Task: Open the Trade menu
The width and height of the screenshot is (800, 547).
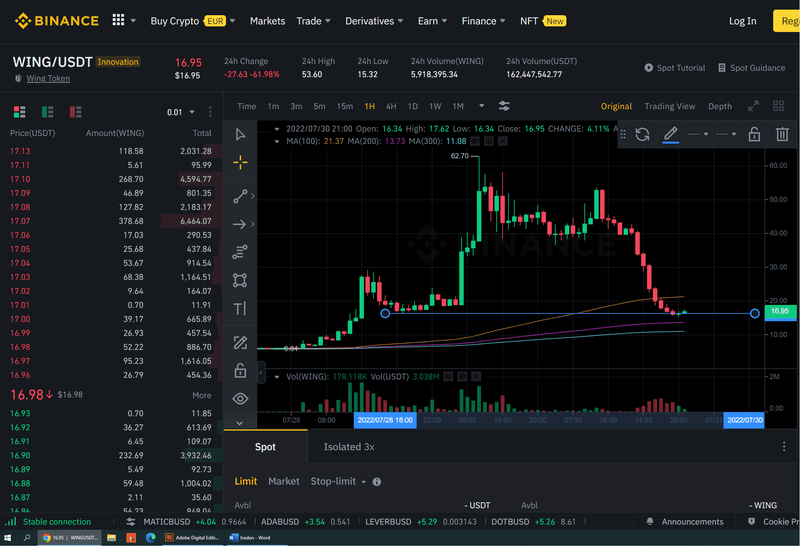Action: [x=313, y=21]
